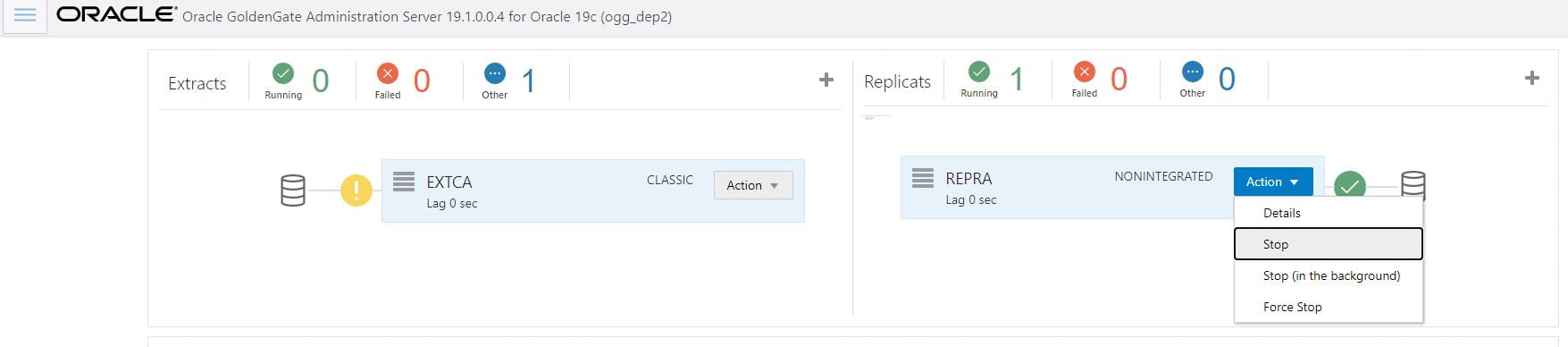The image size is (1568, 347).
Task: Filter Extracts by Failed status icon
Action: point(388,73)
